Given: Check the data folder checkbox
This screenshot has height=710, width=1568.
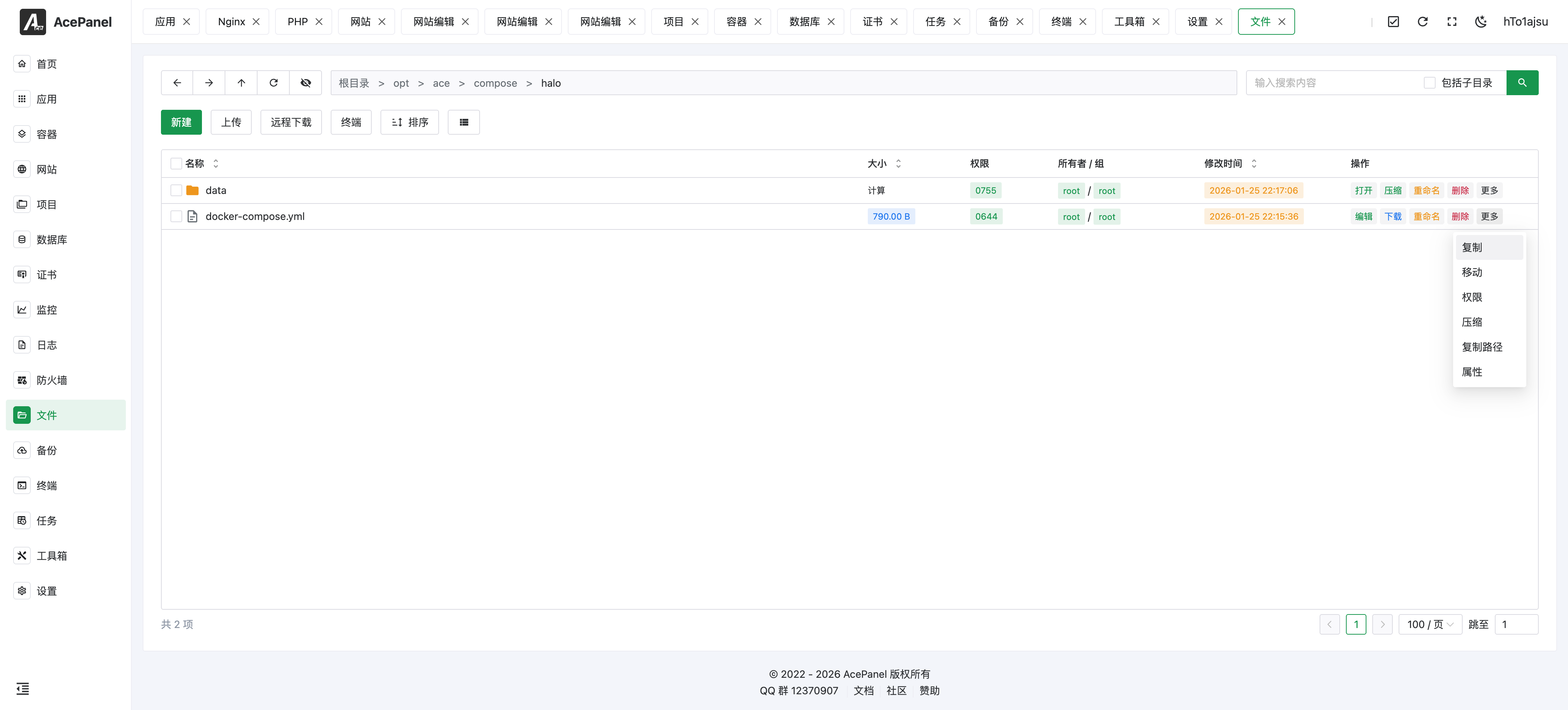Looking at the screenshot, I should pyautogui.click(x=176, y=191).
